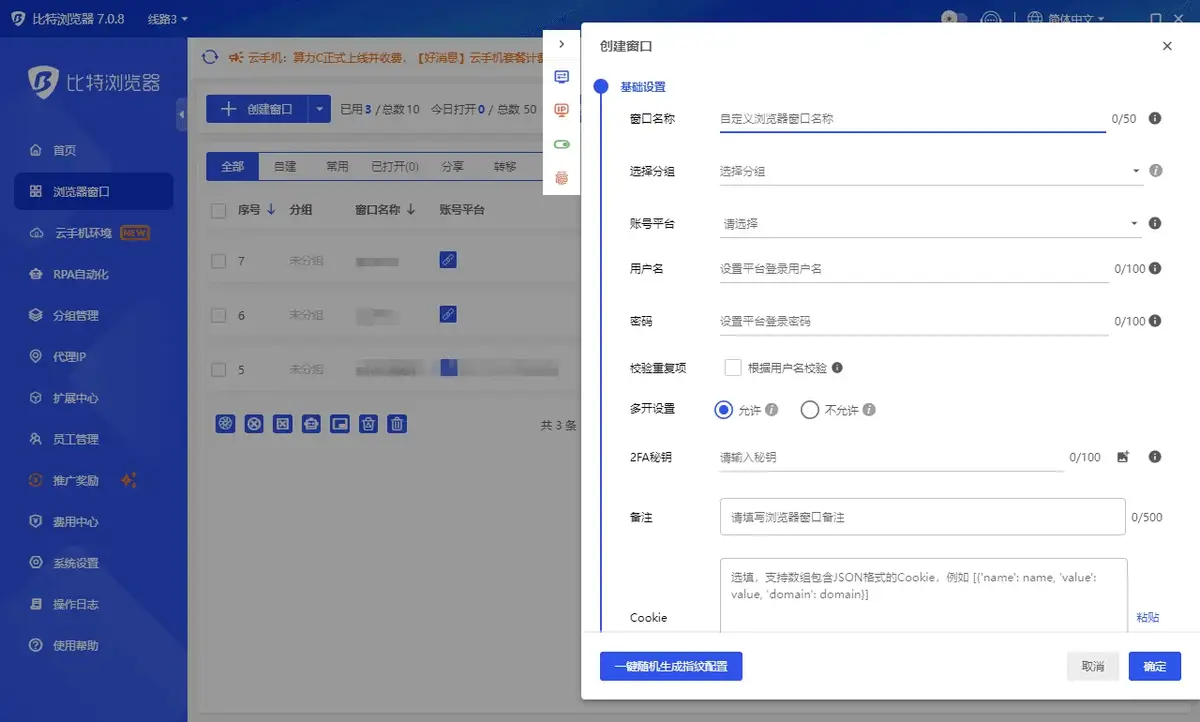Click the IP monitor icon in floating strip
The image size is (1200, 722).
tap(562, 110)
